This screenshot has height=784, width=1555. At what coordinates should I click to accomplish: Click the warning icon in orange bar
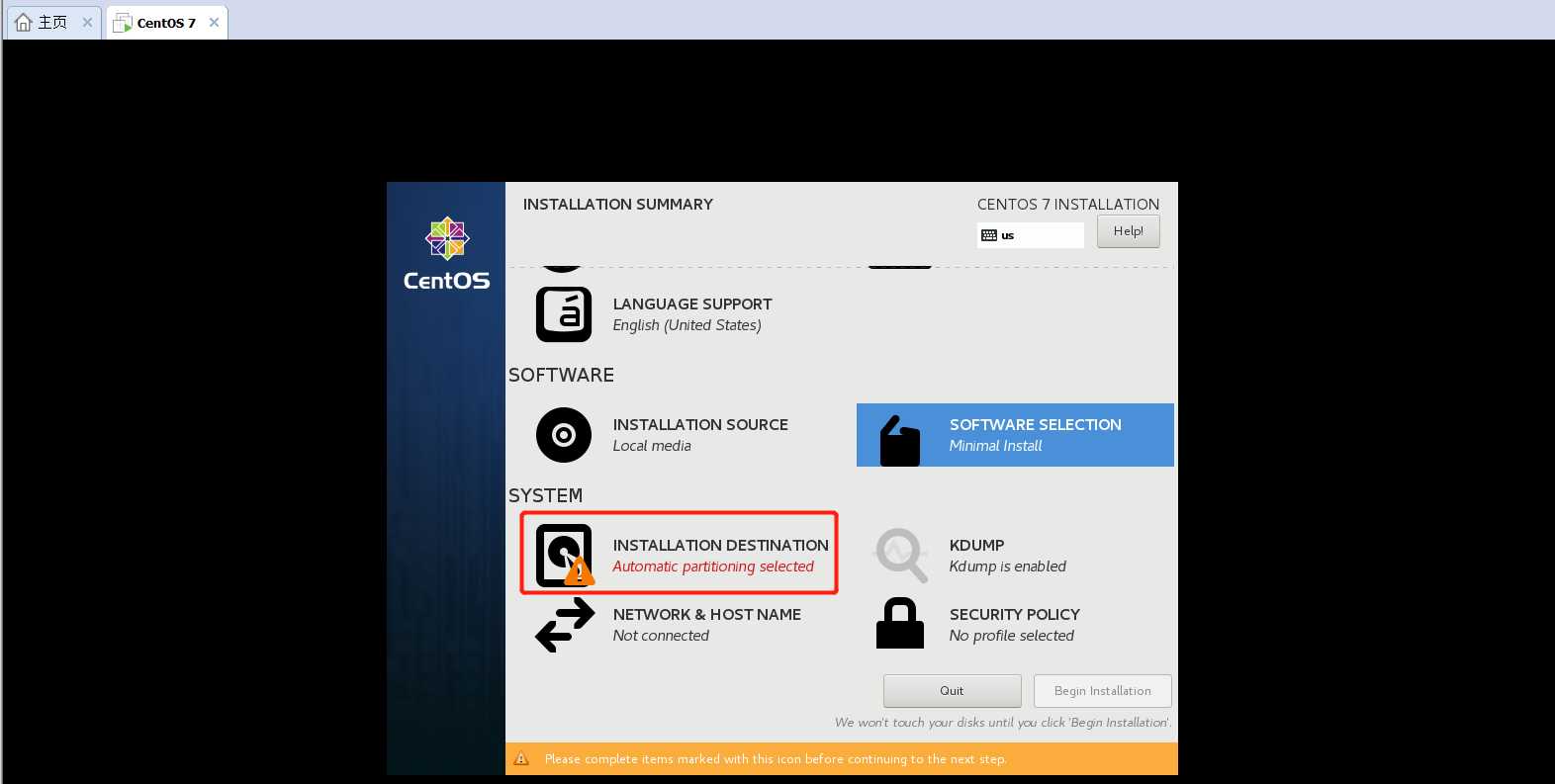[521, 758]
